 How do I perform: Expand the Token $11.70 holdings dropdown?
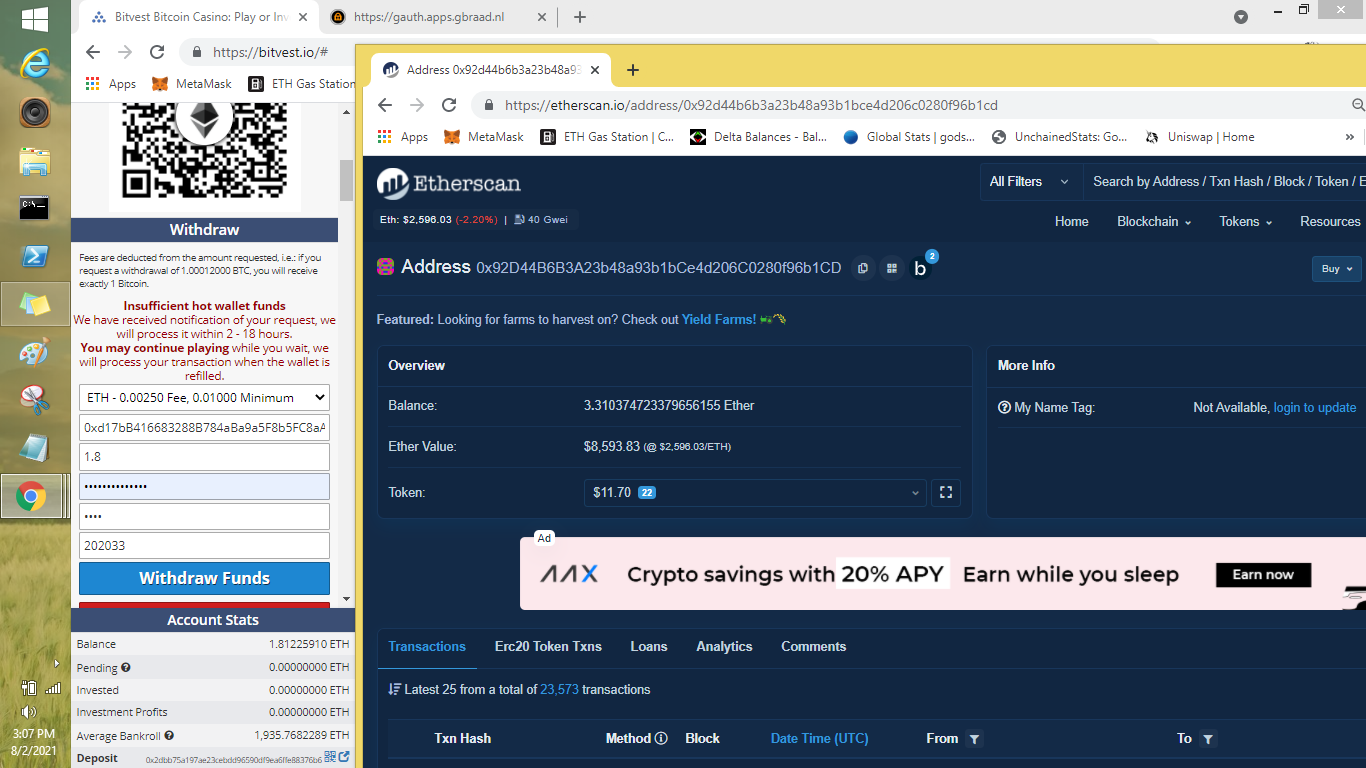[x=756, y=492]
